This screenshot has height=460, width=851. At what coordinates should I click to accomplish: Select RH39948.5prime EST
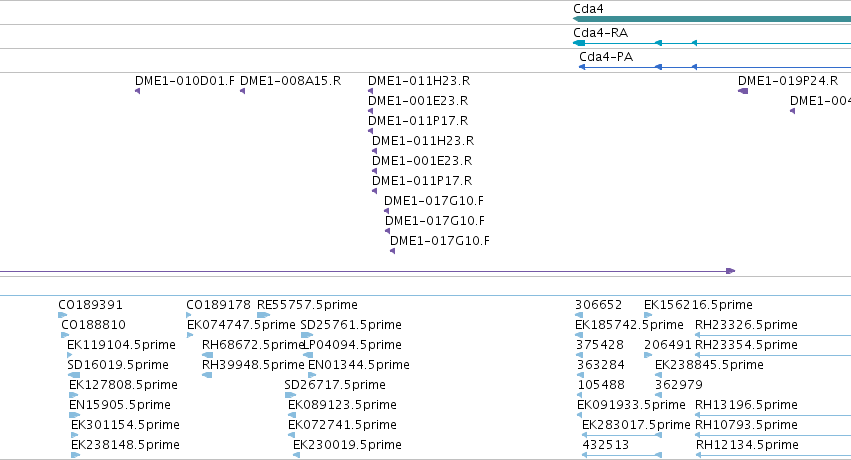tap(253, 365)
